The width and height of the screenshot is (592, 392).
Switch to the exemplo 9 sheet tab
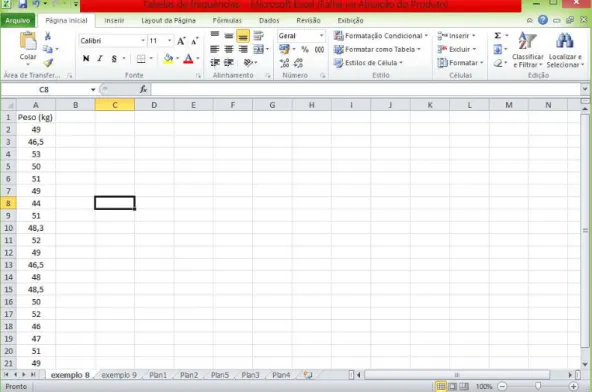coord(119,375)
